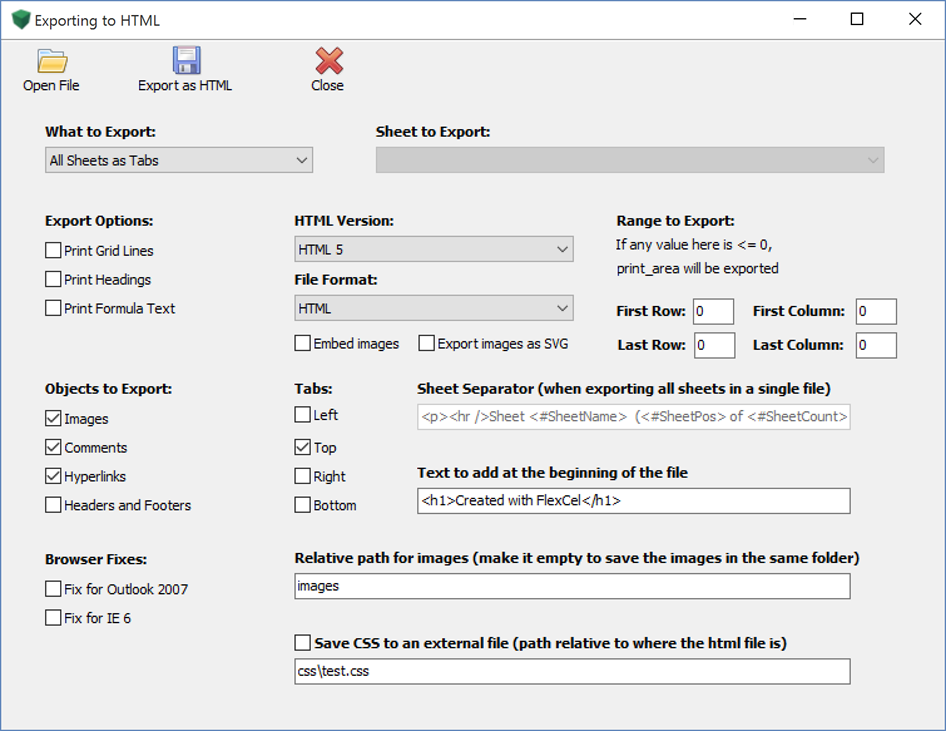Open the What to Export dropdown
The width and height of the screenshot is (946, 731).
click(180, 160)
